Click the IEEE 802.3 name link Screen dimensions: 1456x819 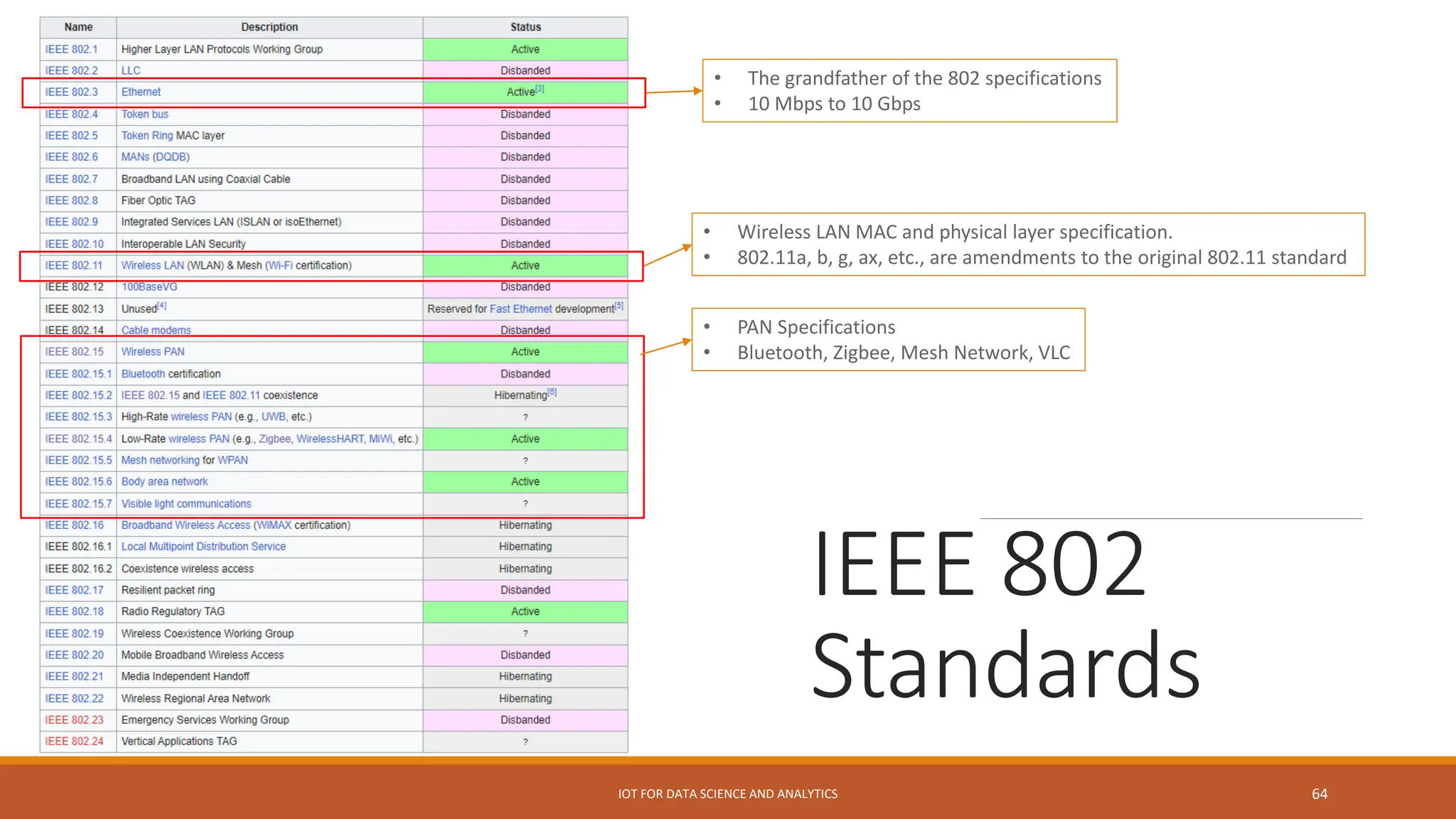(x=71, y=92)
